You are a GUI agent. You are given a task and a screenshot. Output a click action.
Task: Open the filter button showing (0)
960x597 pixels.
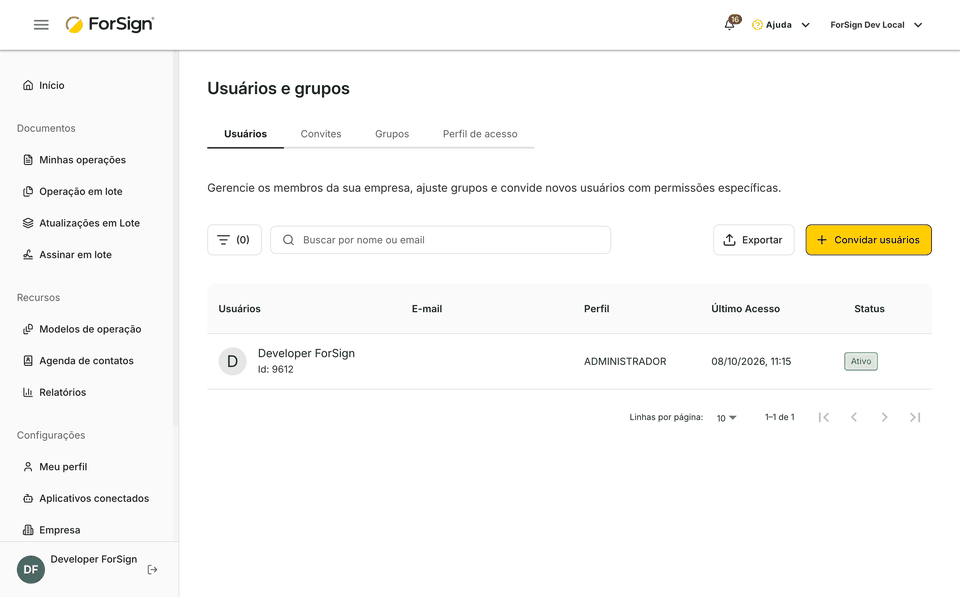tap(234, 240)
